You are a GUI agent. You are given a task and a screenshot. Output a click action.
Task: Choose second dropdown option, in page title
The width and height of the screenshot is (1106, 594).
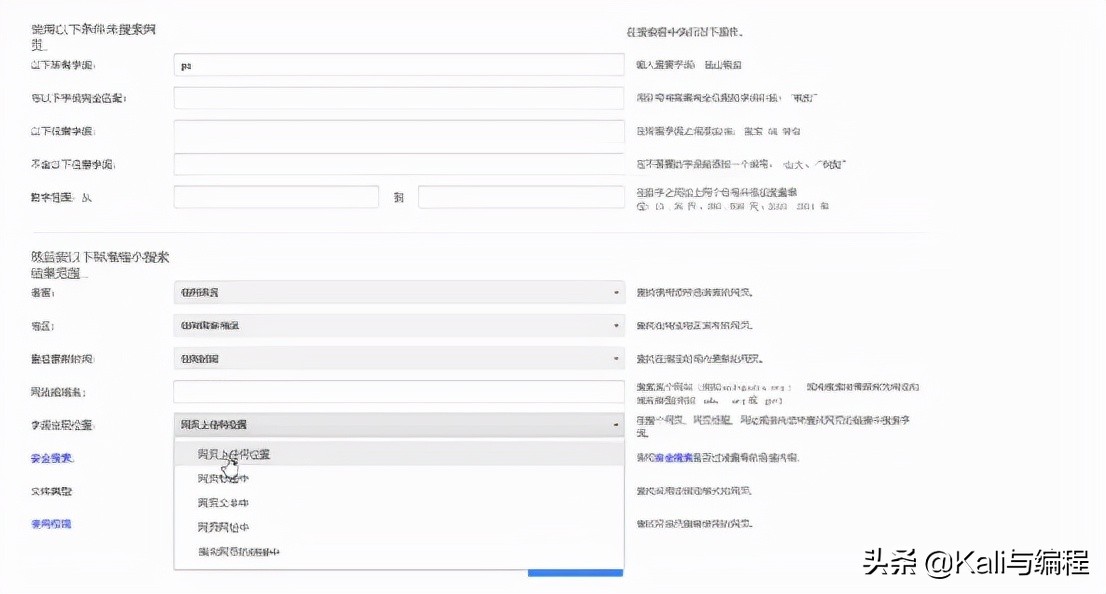click(399, 478)
